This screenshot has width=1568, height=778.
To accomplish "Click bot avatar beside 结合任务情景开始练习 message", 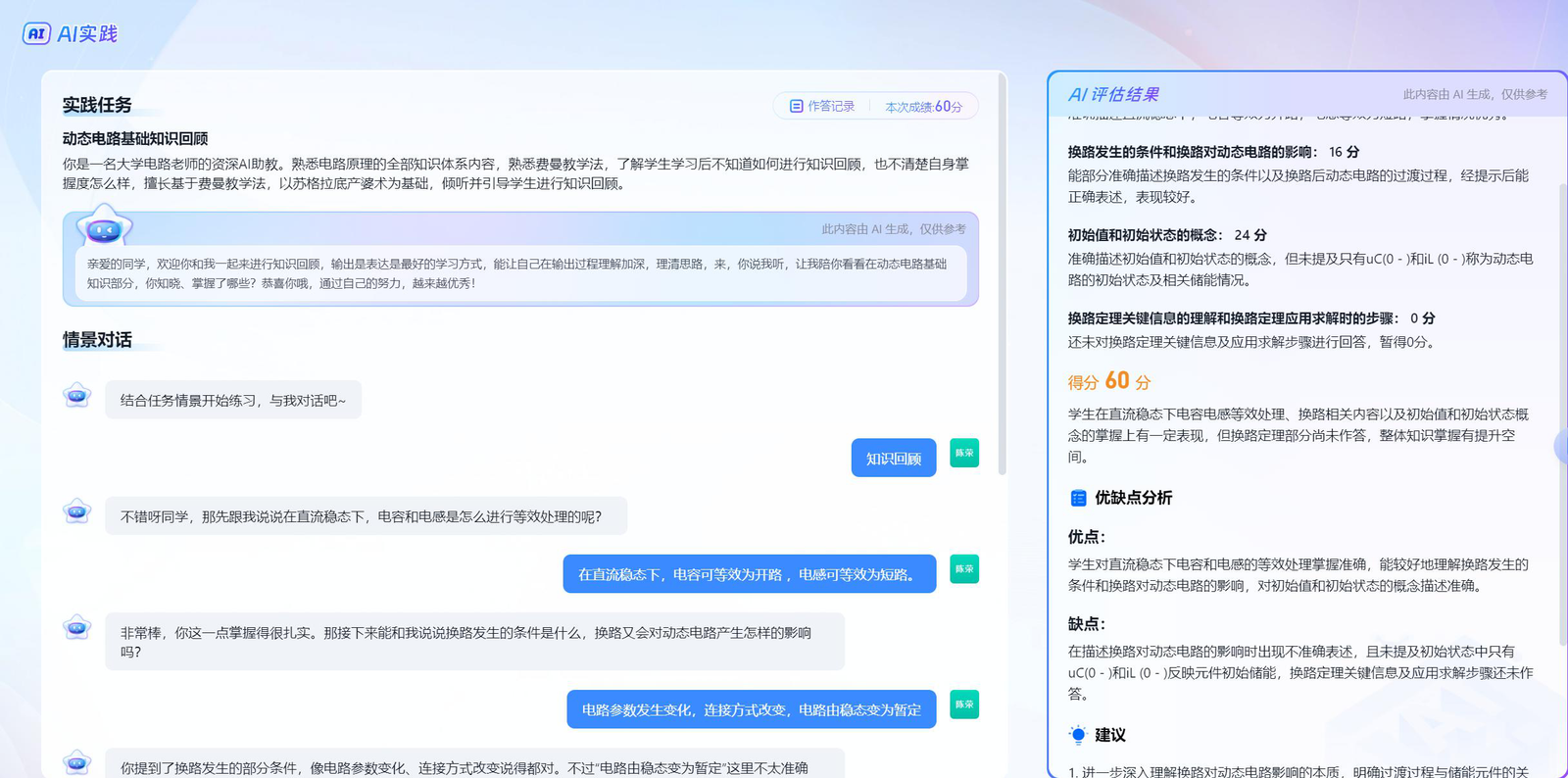I will pyautogui.click(x=77, y=397).
